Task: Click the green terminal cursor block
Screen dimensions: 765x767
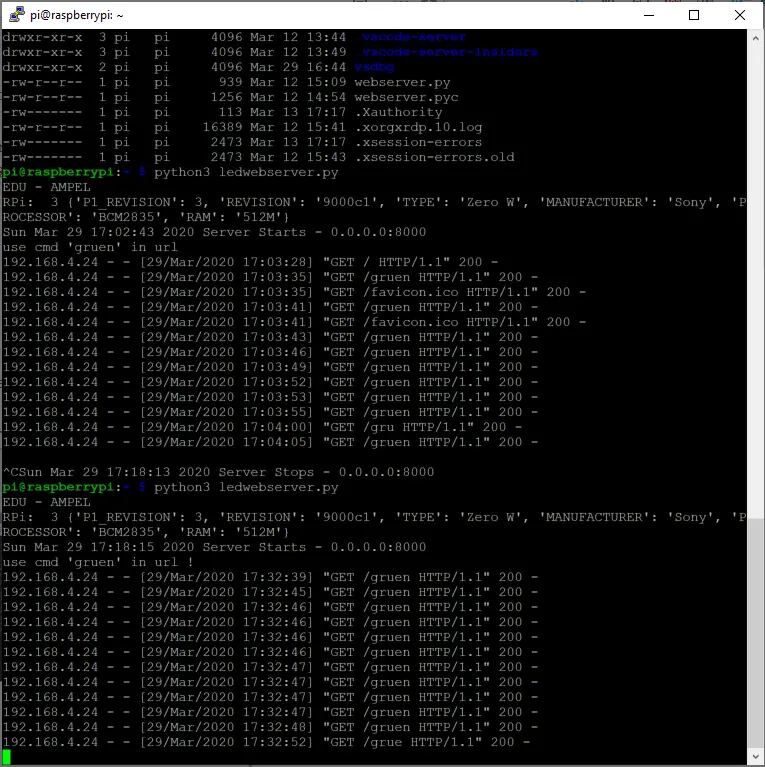Action: [x=6, y=756]
